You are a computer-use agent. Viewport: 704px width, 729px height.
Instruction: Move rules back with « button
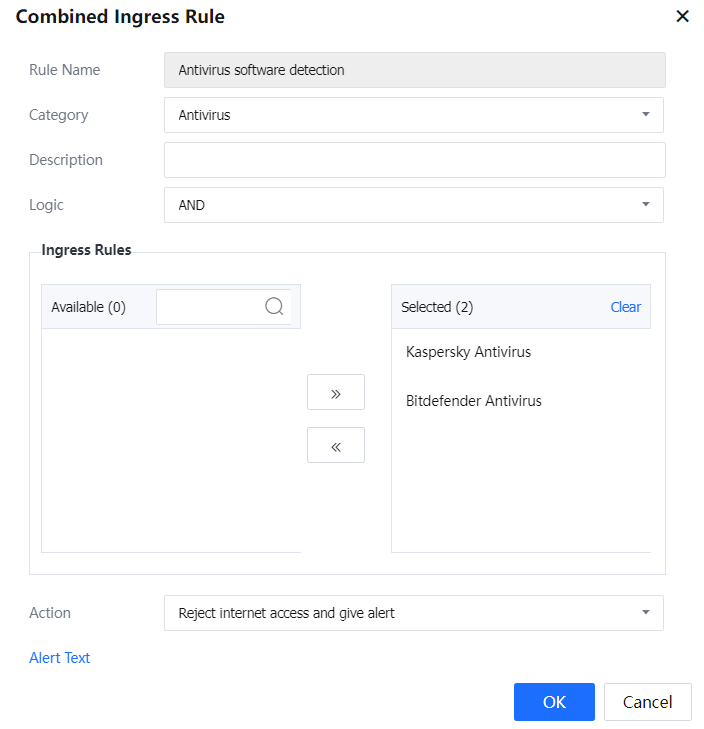coord(335,446)
